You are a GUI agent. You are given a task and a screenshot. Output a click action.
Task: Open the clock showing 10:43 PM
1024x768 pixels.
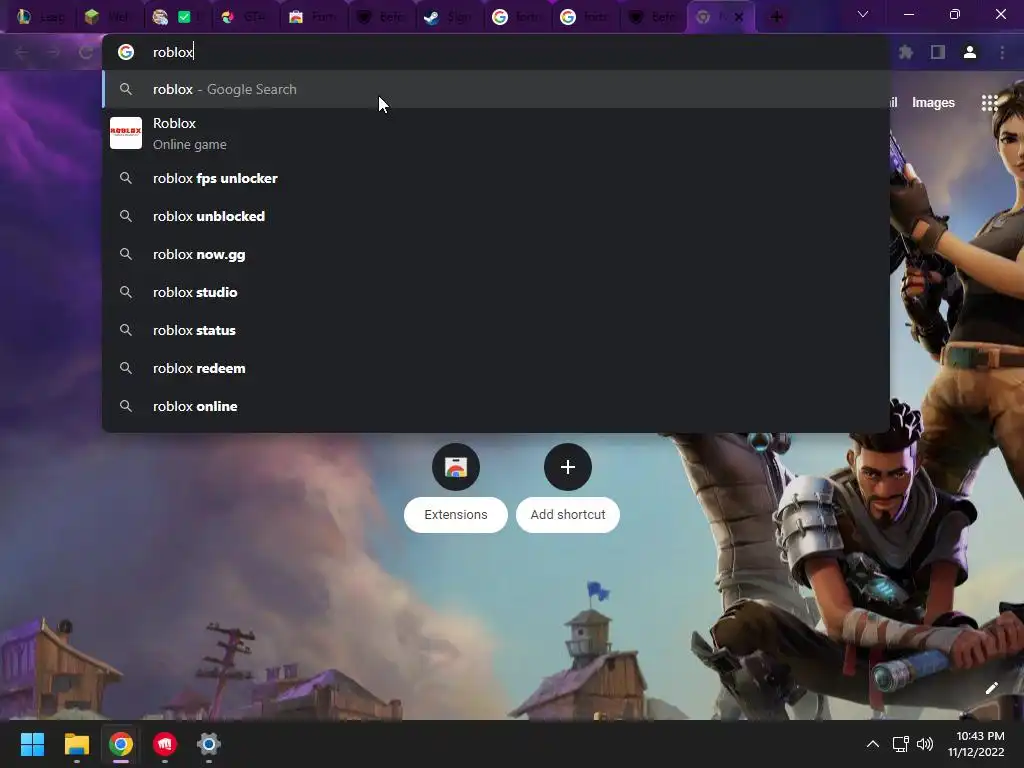click(976, 744)
